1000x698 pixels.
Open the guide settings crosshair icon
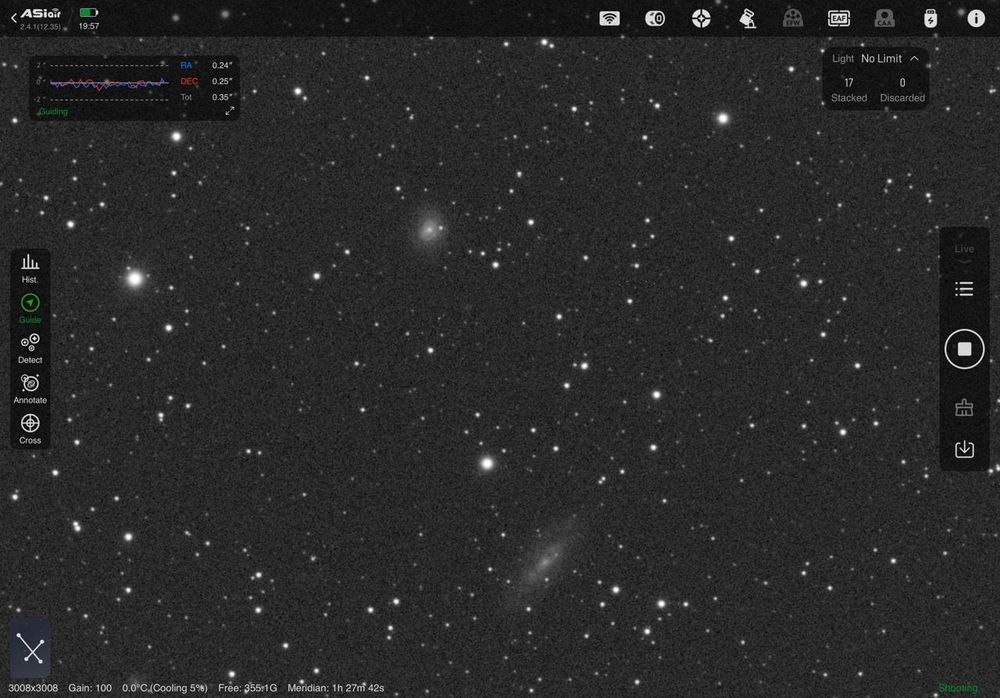click(701, 19)
